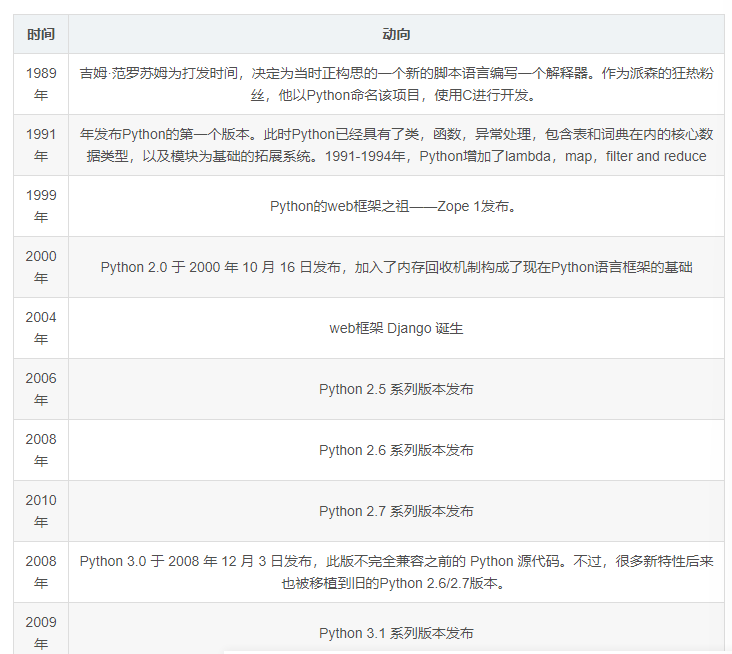Screen dimensions: 732x654
Task: Click the 时间 column header
Action: (41, 34)
